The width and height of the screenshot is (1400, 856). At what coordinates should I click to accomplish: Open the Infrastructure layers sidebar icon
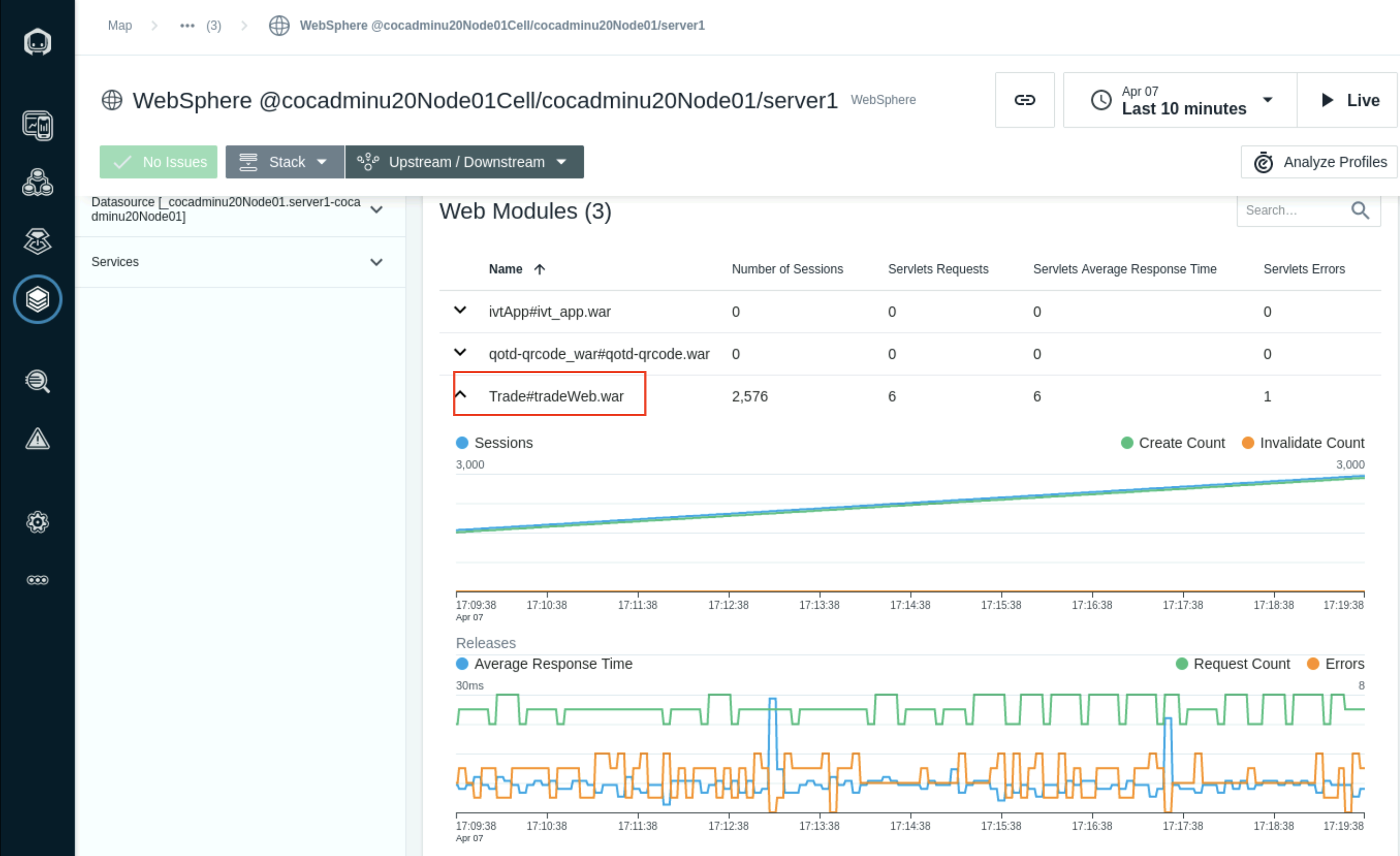point(37,300)
